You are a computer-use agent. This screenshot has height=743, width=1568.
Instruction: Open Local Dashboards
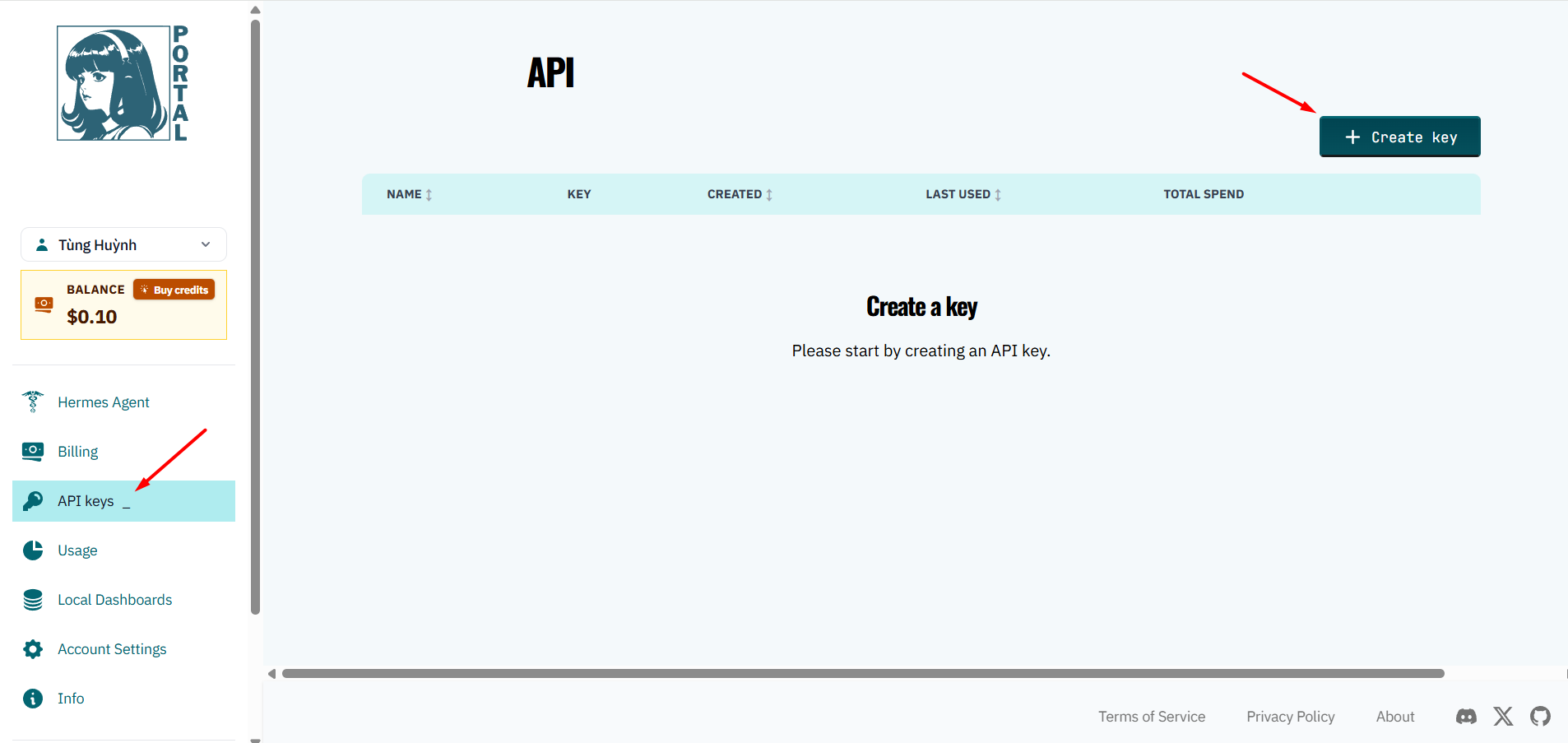115,600
